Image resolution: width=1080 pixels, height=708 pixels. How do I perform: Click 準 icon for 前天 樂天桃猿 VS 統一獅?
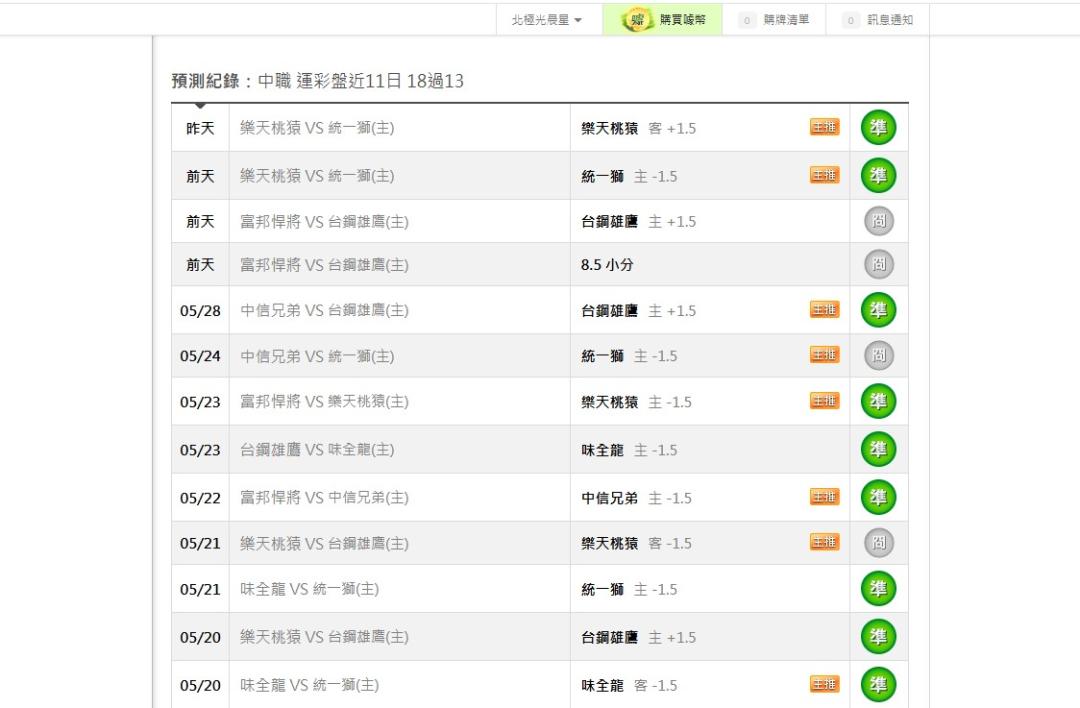[x=878, y=176]
